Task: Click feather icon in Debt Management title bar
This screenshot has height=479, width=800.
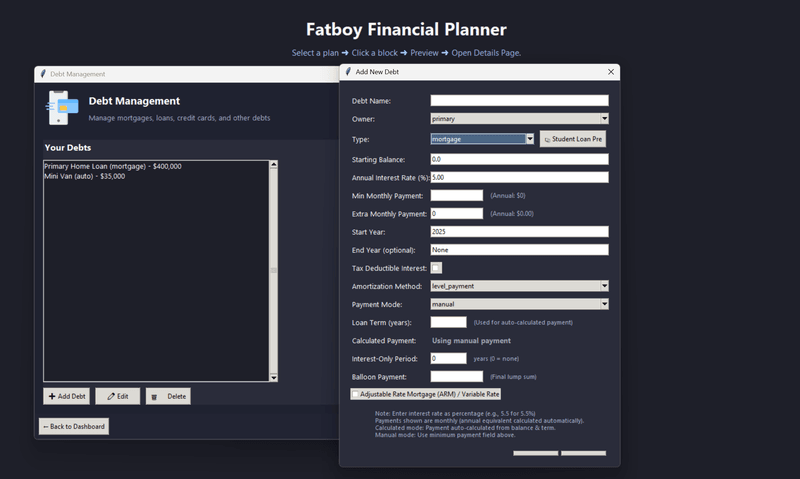Action: coord(43,74)
